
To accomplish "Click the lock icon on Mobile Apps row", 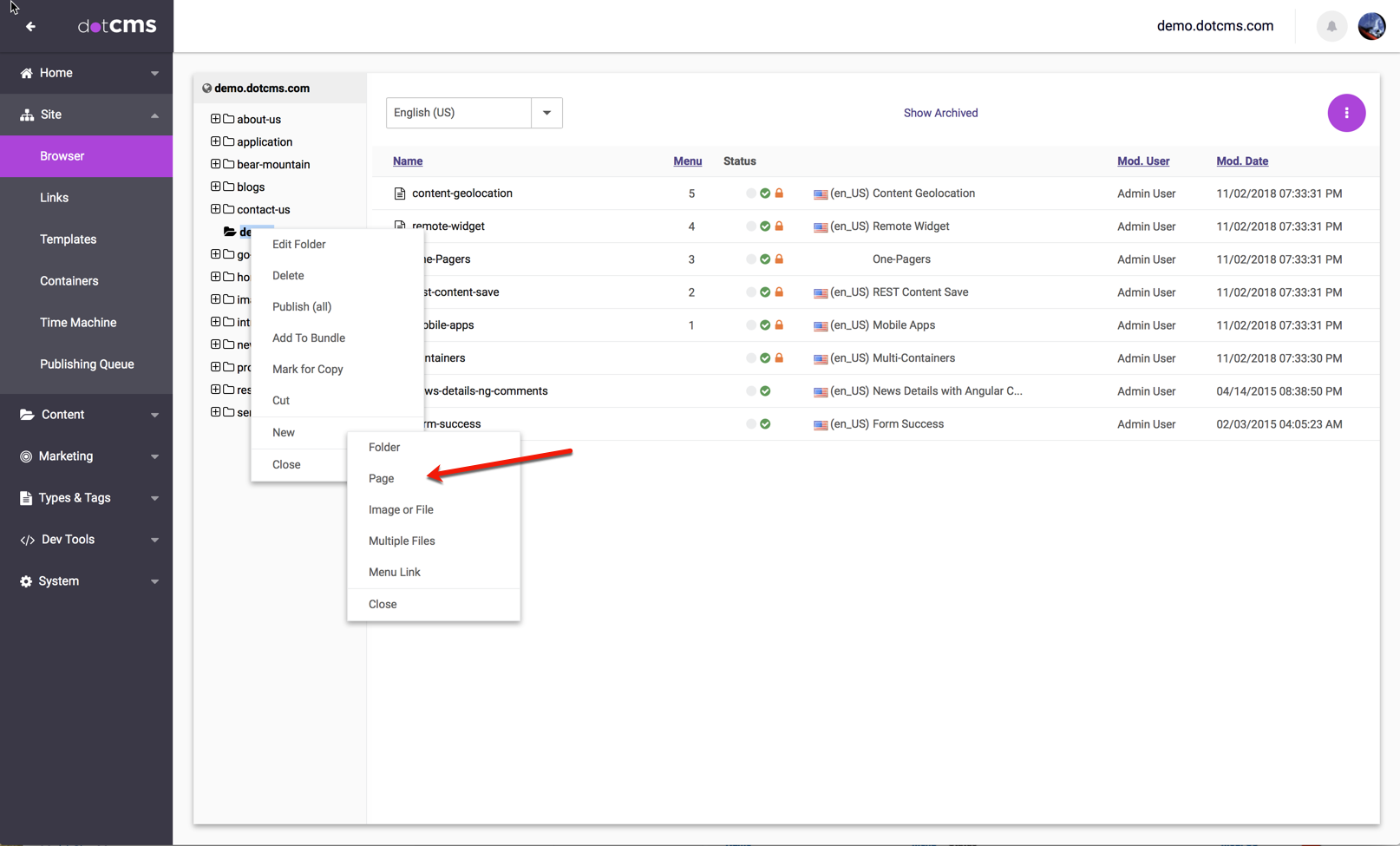I will click(779, 325).
